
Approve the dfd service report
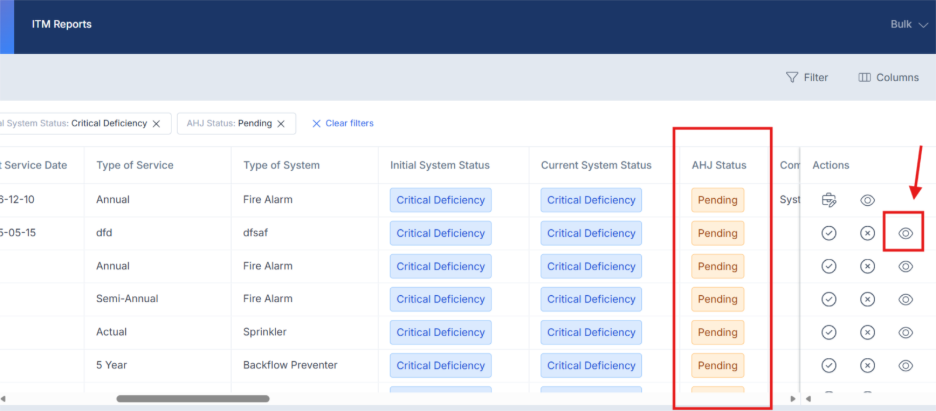[x=828, y=233]
